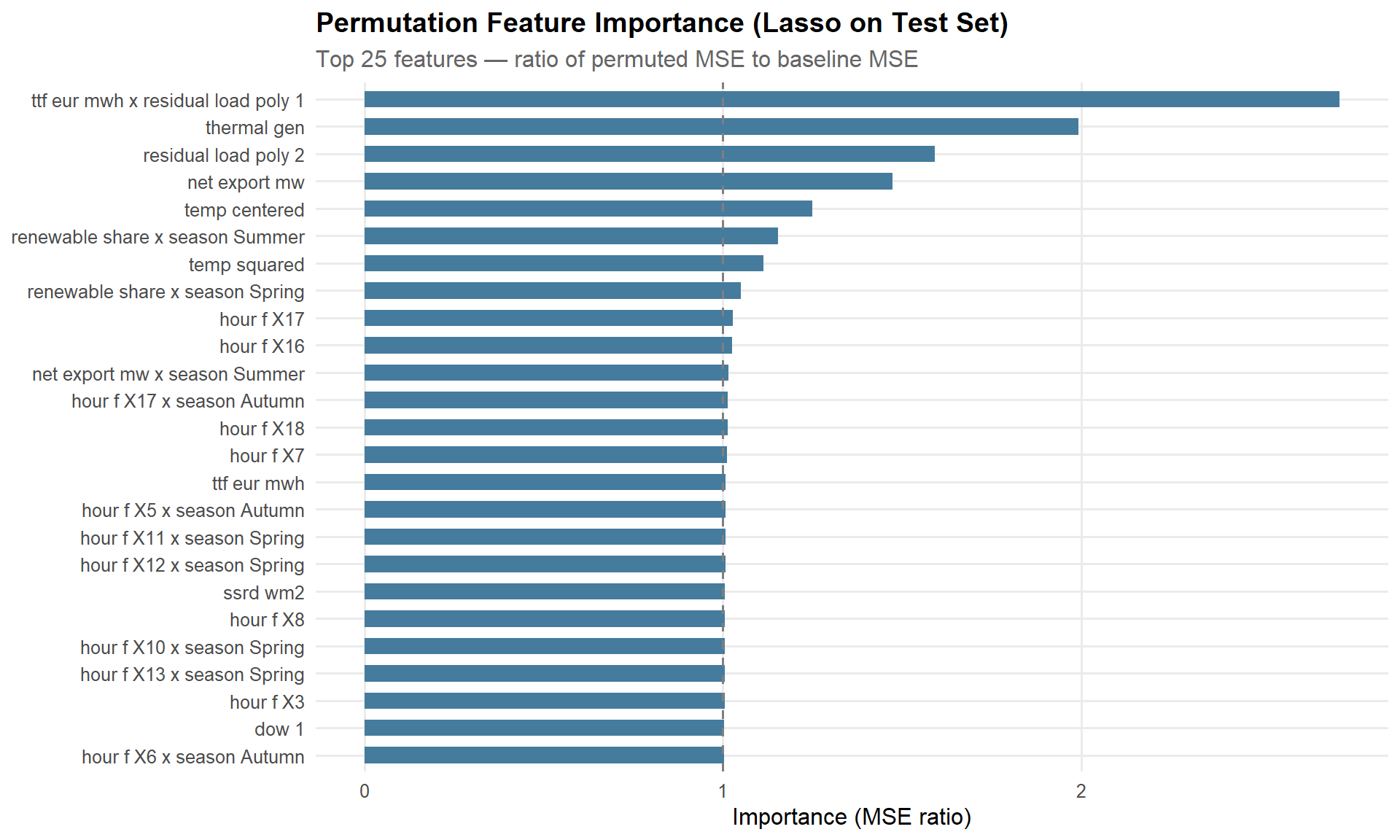This screenshot has width=1400, height=840.
Task: Select the 'dow 1' feature label
Action: (279, 729)
